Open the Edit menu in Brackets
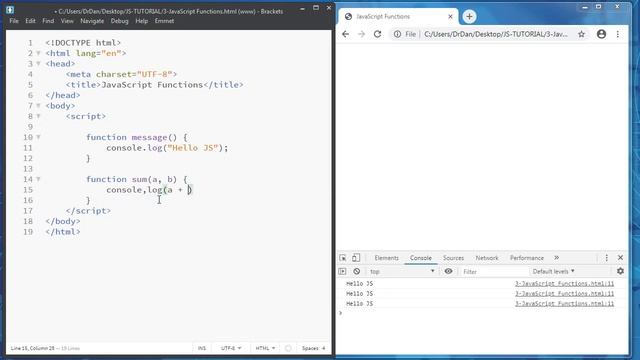 point(30,21)
